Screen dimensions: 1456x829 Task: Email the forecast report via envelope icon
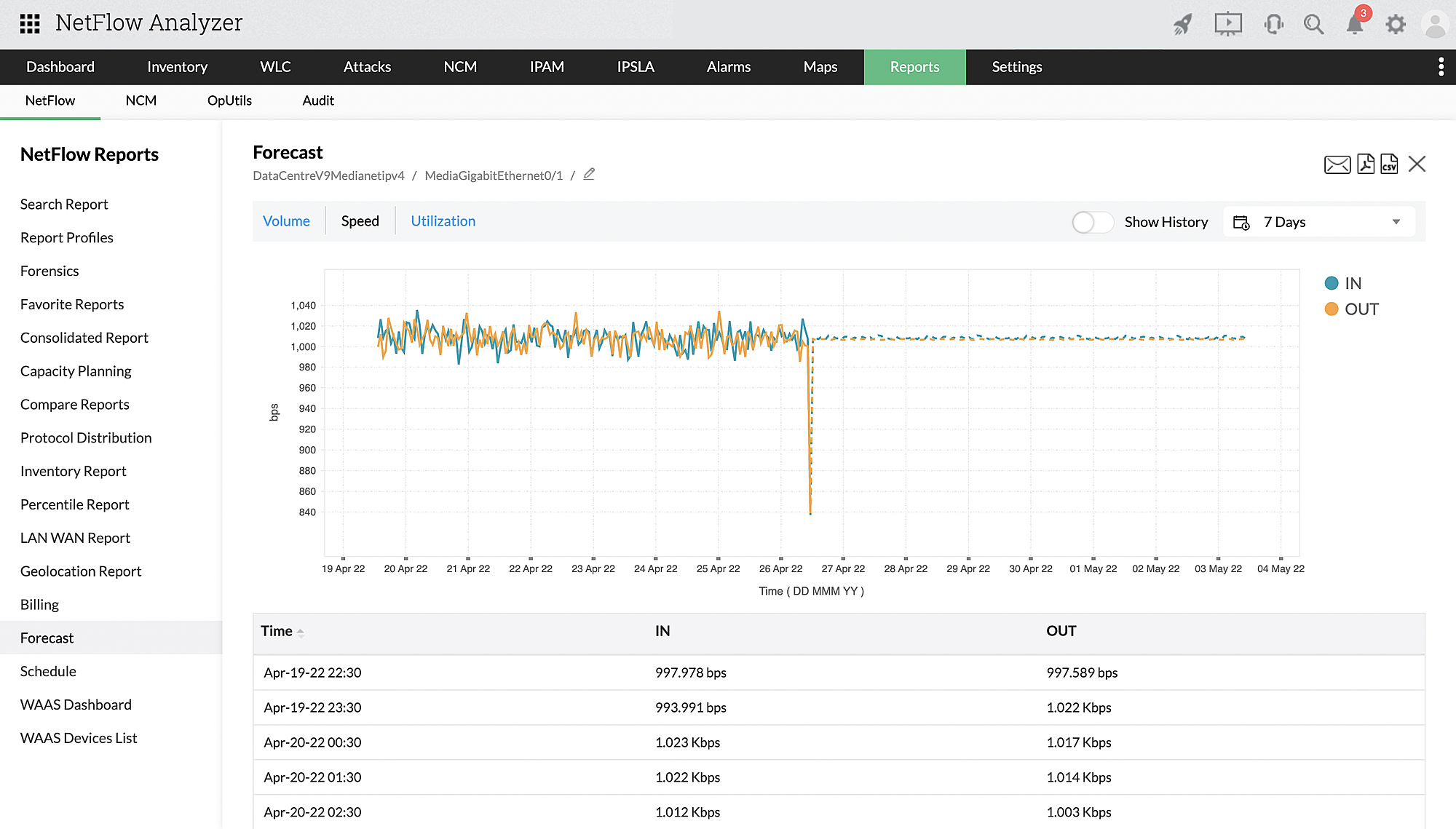coord(1337,164)
